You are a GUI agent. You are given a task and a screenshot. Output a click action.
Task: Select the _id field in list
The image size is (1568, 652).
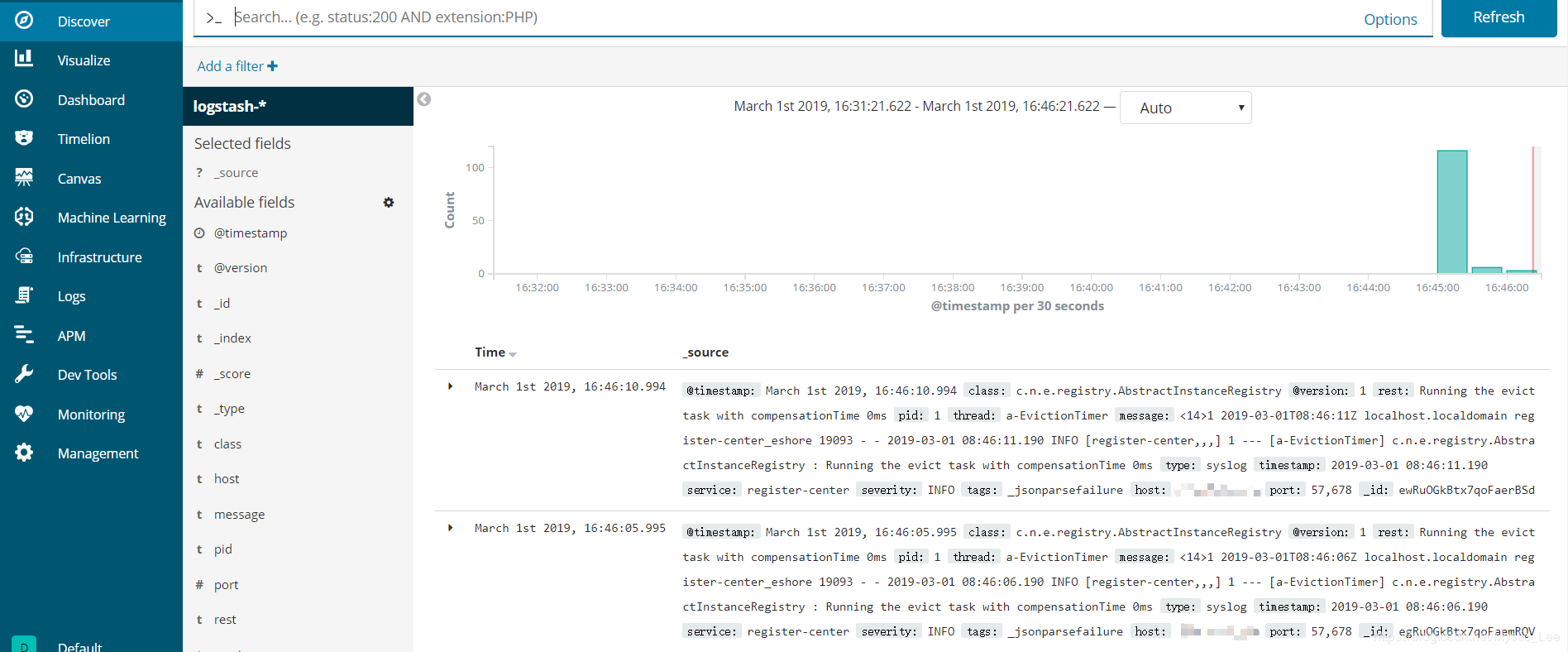222,304
